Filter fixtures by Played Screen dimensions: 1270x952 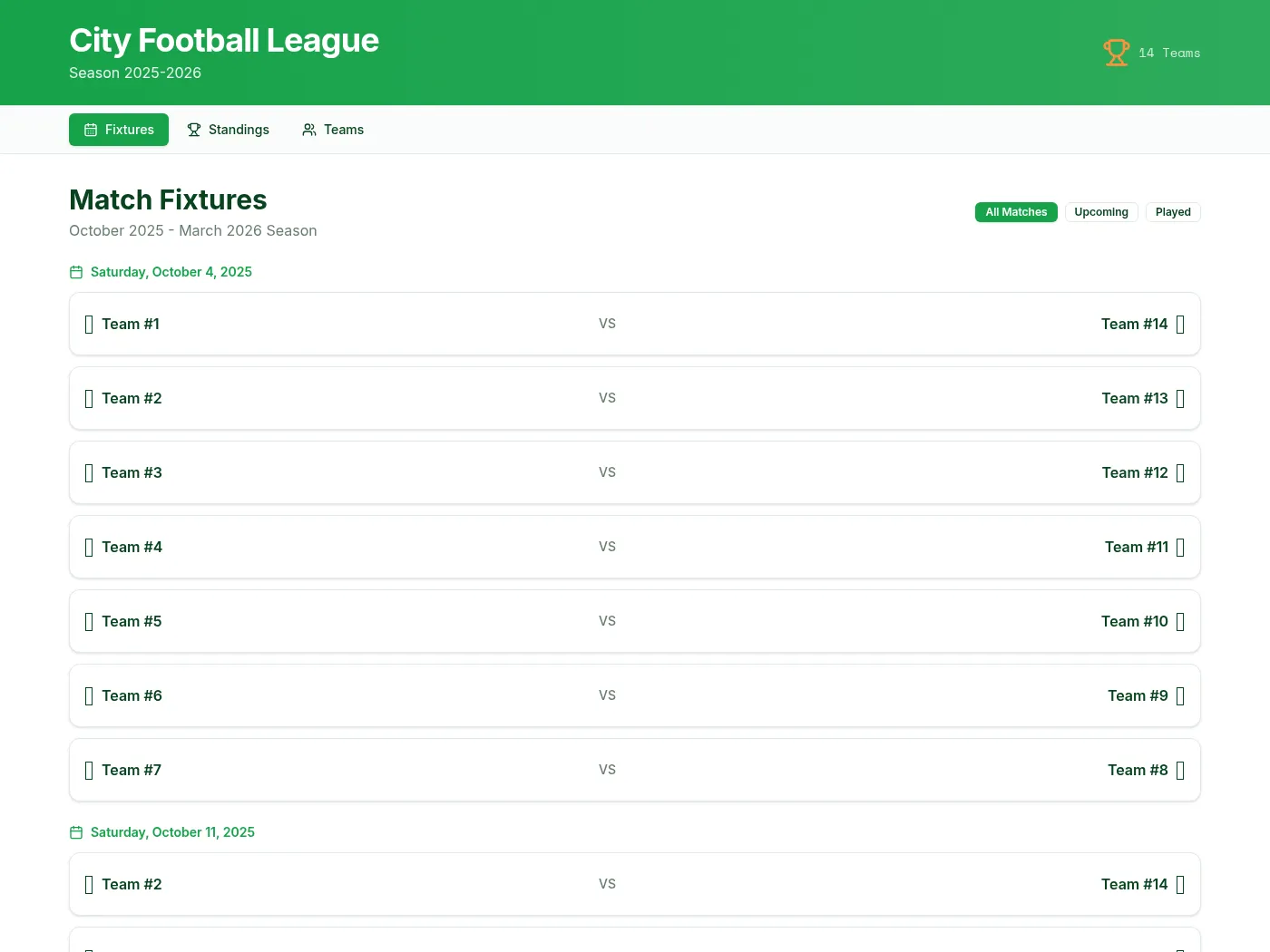[1173, 212]
